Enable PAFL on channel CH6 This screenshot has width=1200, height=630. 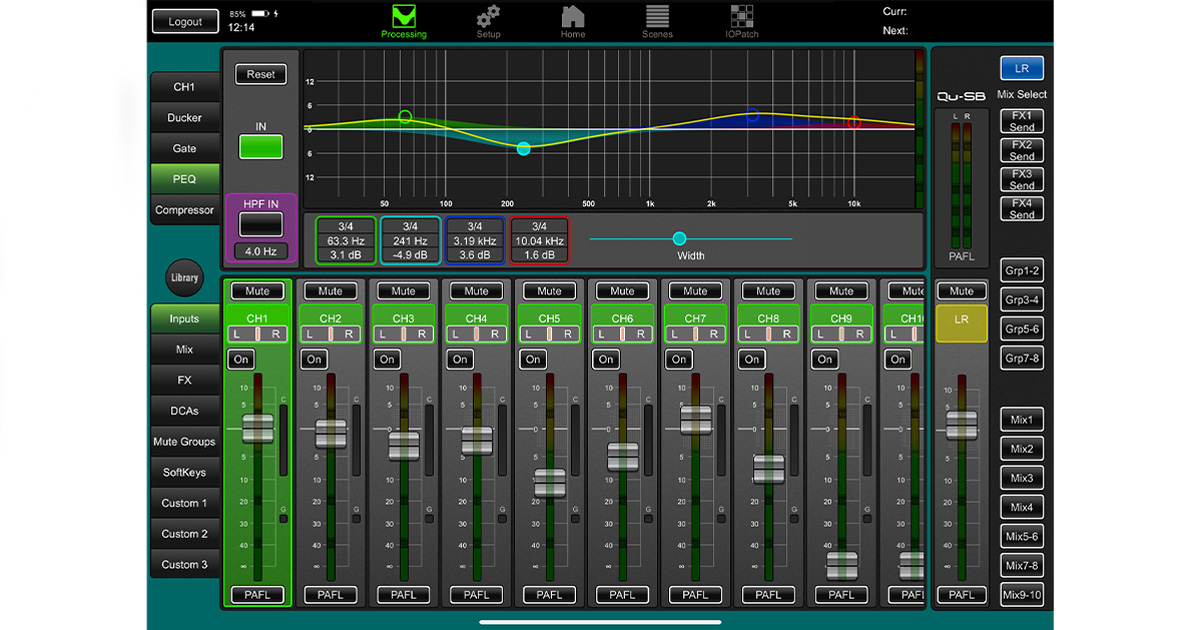pyautogui.click(x=622, y=594)
